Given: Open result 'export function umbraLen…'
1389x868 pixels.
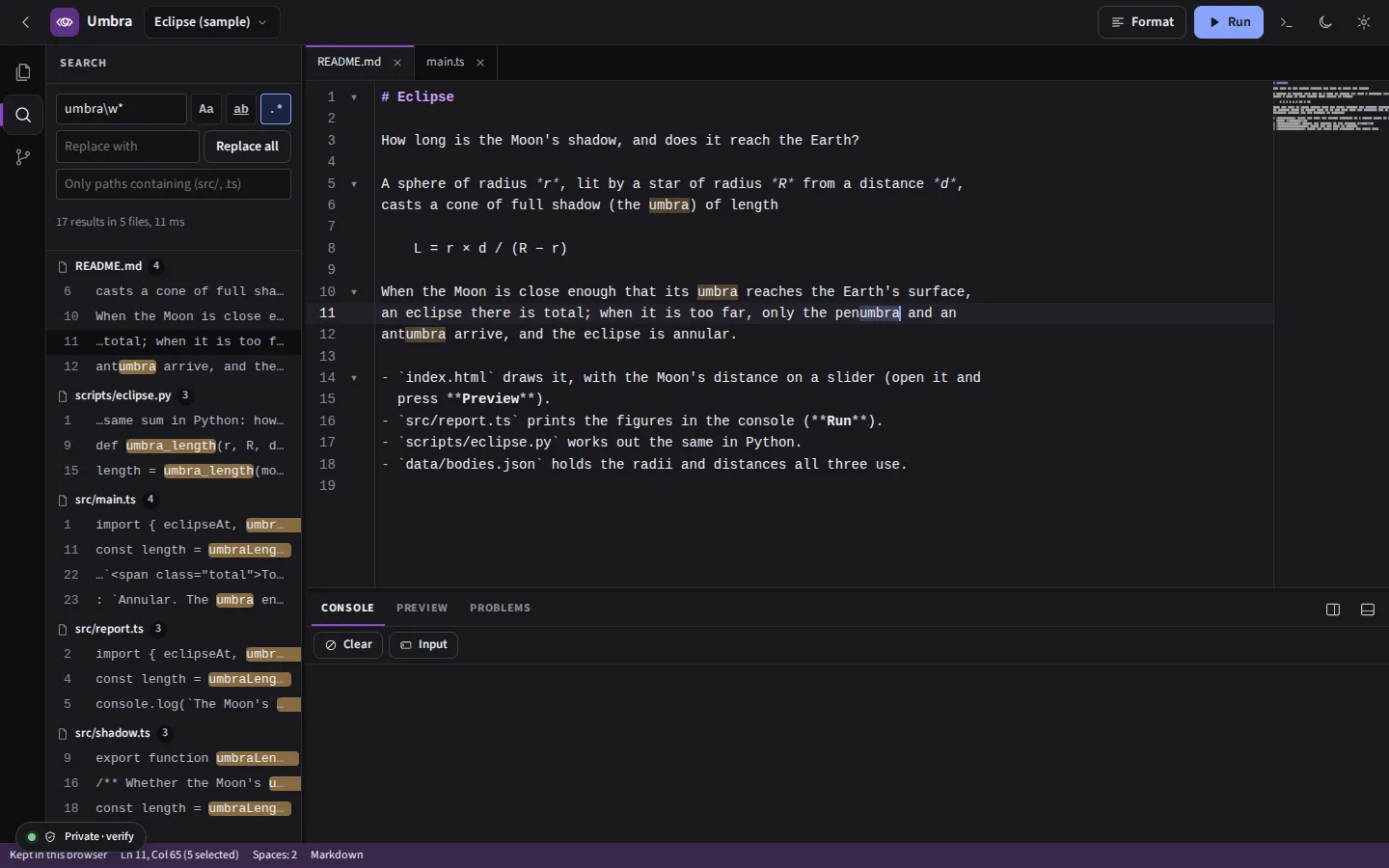Looking at the screenshot, I should [174, 758].
